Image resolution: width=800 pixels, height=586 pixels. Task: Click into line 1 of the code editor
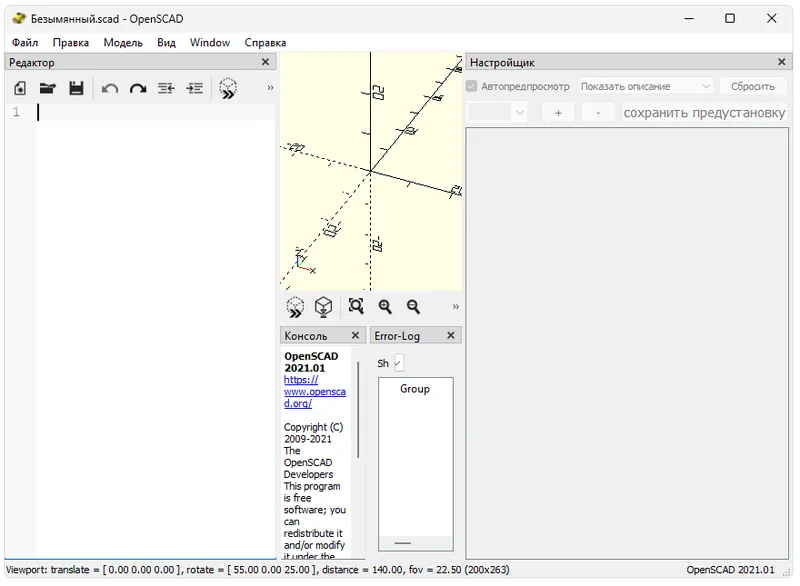point(156,112)
